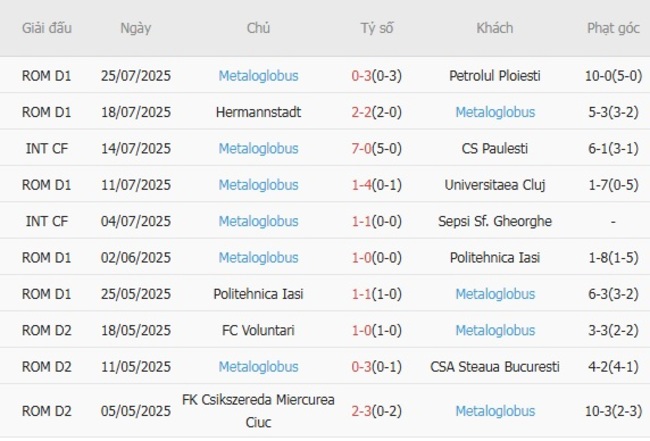650x441 pixels.
Task: Click the "Ngày" column header
Action: 136,28
